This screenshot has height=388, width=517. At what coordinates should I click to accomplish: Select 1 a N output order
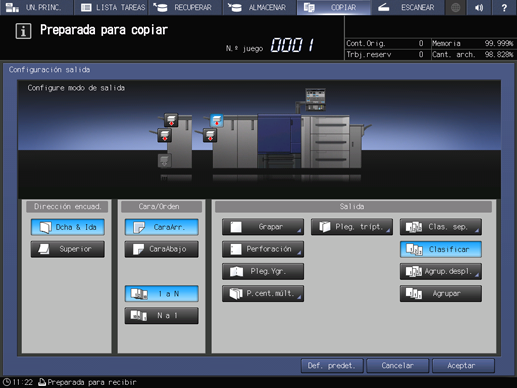tap(162, 294)
